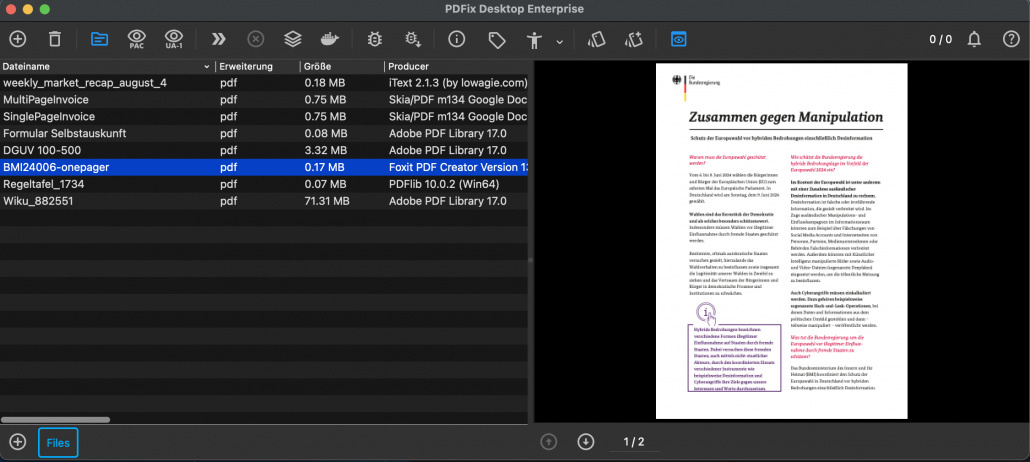
Task: Go to next page with down arrow
Action: click(586, 442)
